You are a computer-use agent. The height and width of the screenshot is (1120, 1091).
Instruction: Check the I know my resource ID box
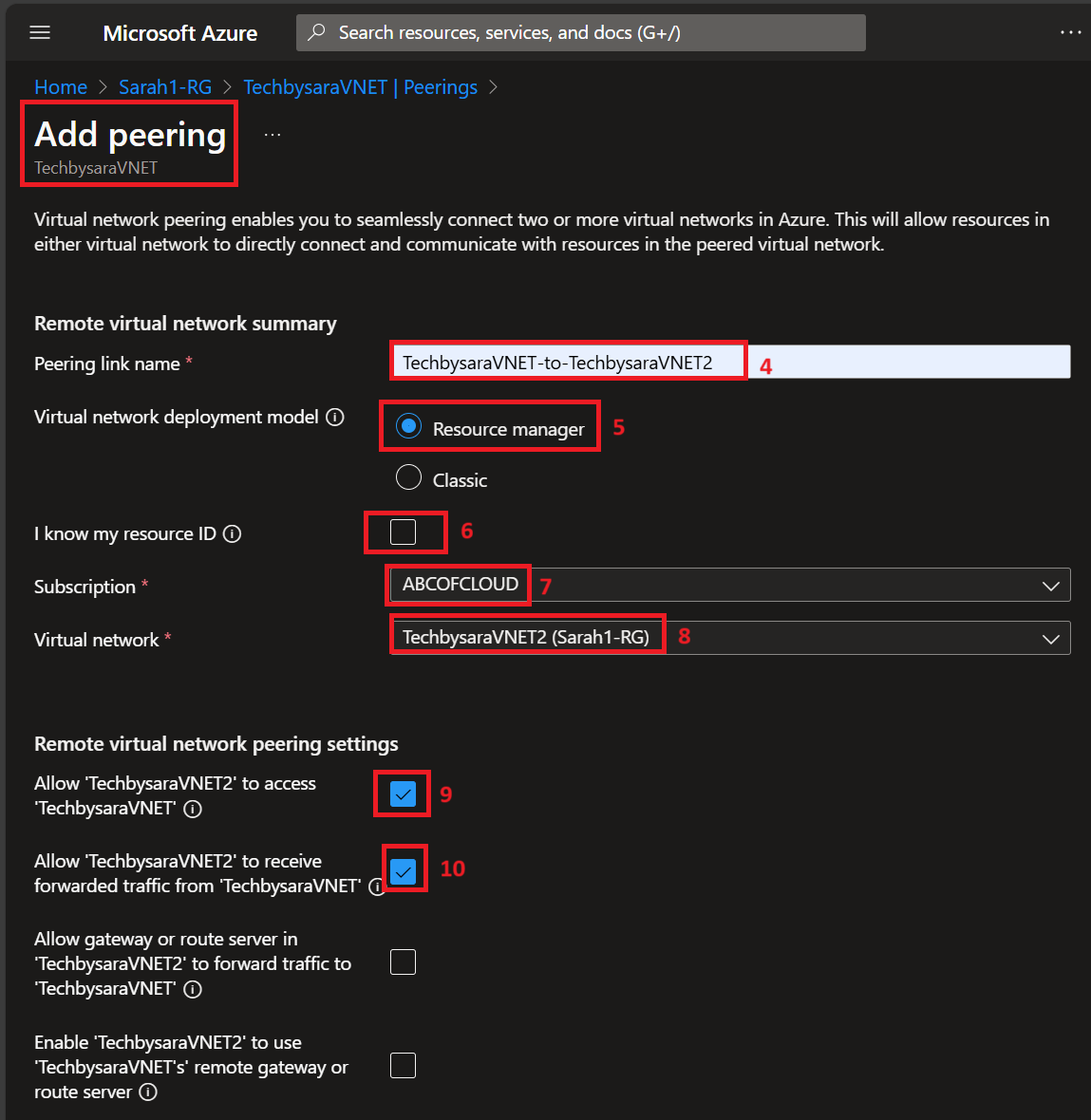403,532
